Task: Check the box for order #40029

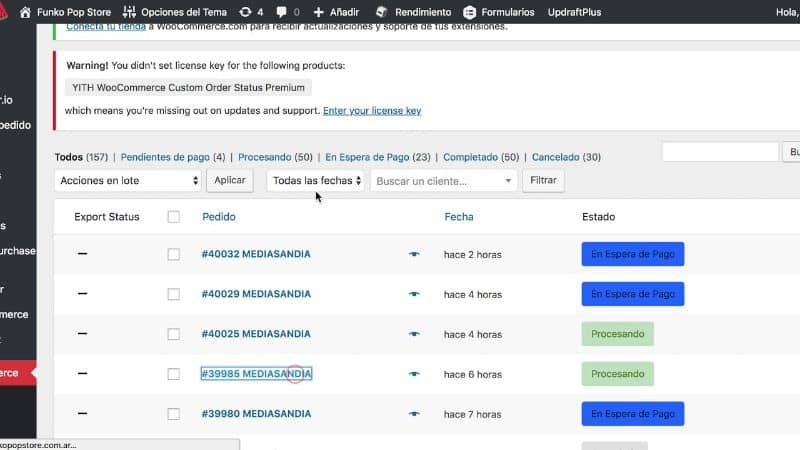Action: point(173,294)
